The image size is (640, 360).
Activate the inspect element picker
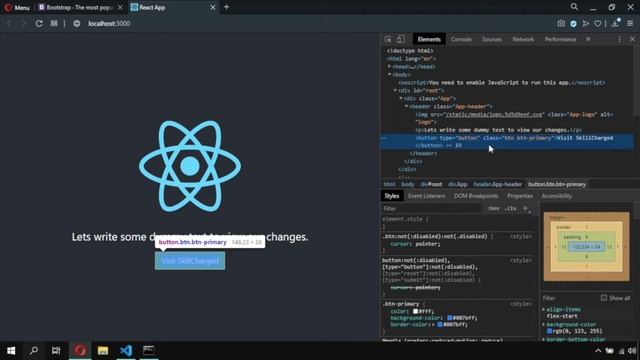[x=388, y=39]
